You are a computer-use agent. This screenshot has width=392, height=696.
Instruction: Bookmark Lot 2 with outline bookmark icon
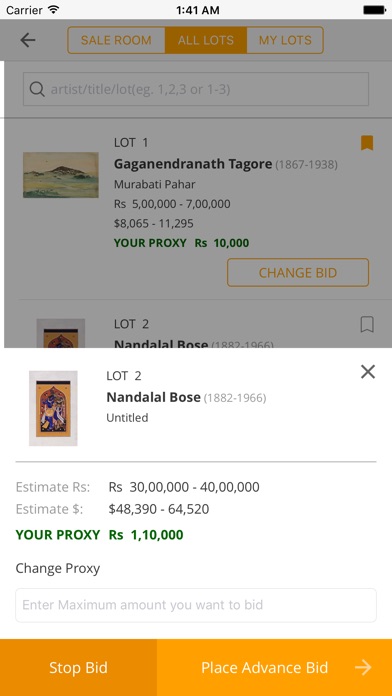click(x=367, y=324)
